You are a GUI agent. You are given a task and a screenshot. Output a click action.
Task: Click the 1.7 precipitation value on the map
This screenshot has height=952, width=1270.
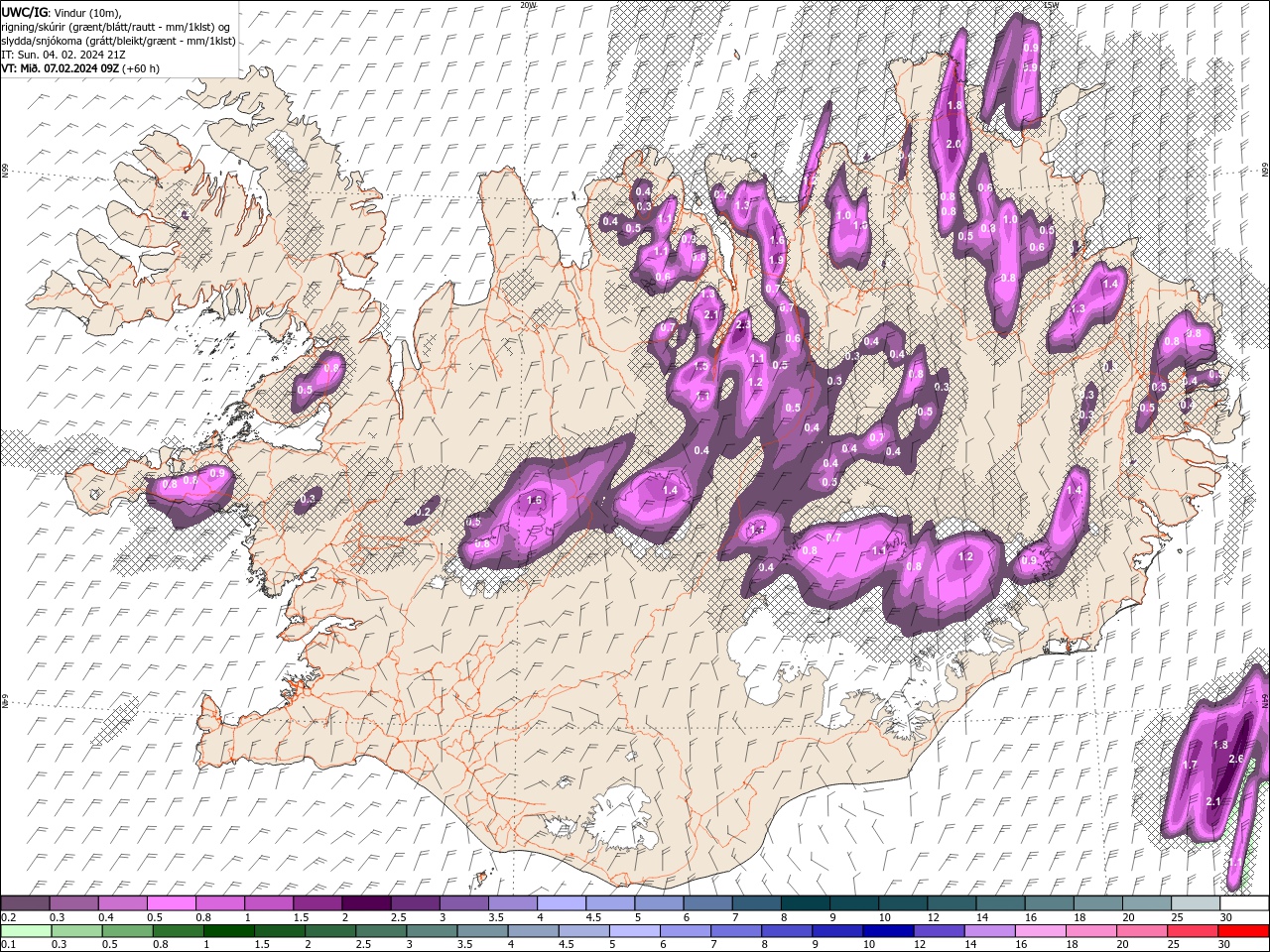point(1191,765)
